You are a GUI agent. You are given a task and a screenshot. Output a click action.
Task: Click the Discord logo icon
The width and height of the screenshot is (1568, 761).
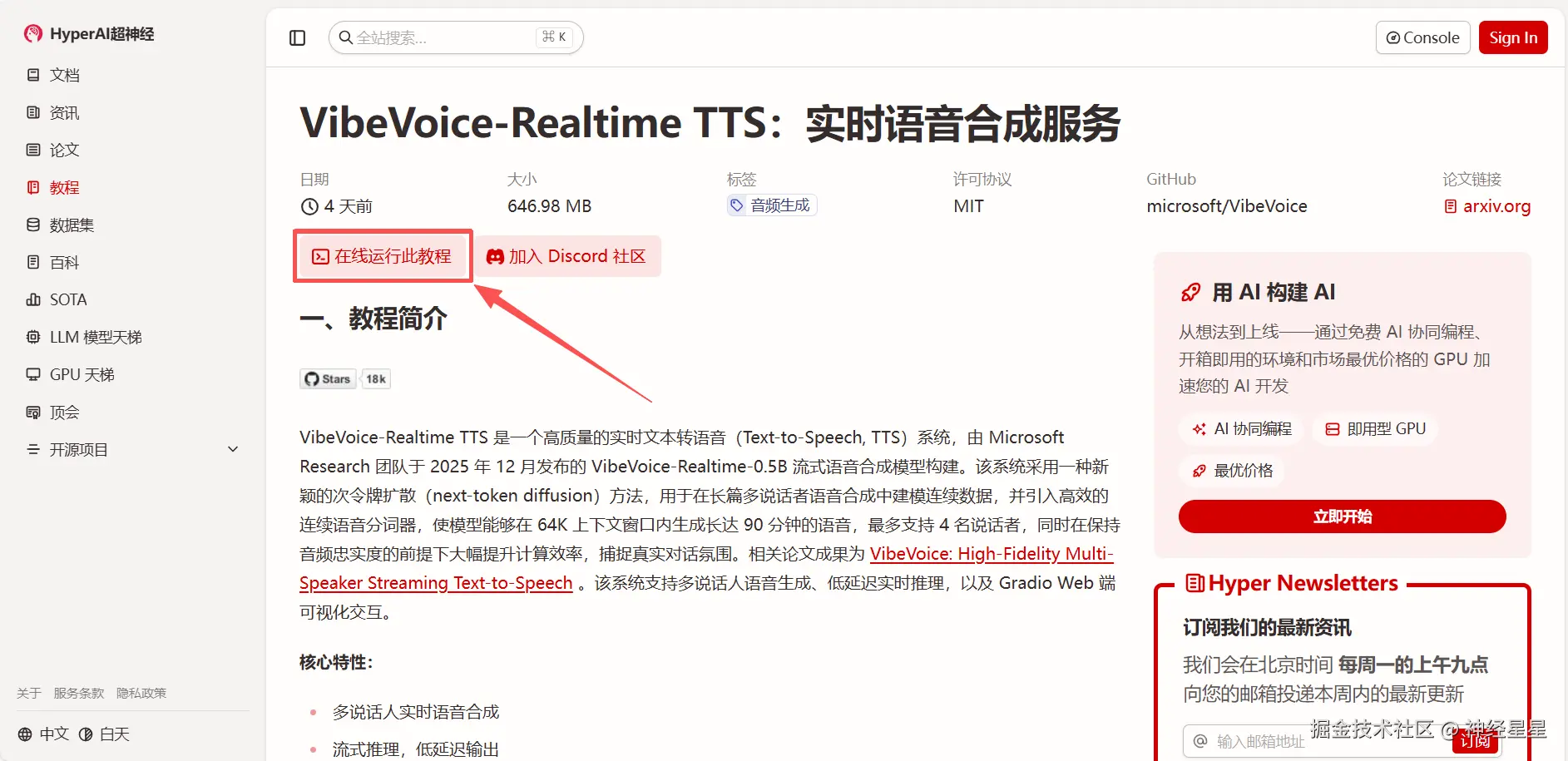495,256
